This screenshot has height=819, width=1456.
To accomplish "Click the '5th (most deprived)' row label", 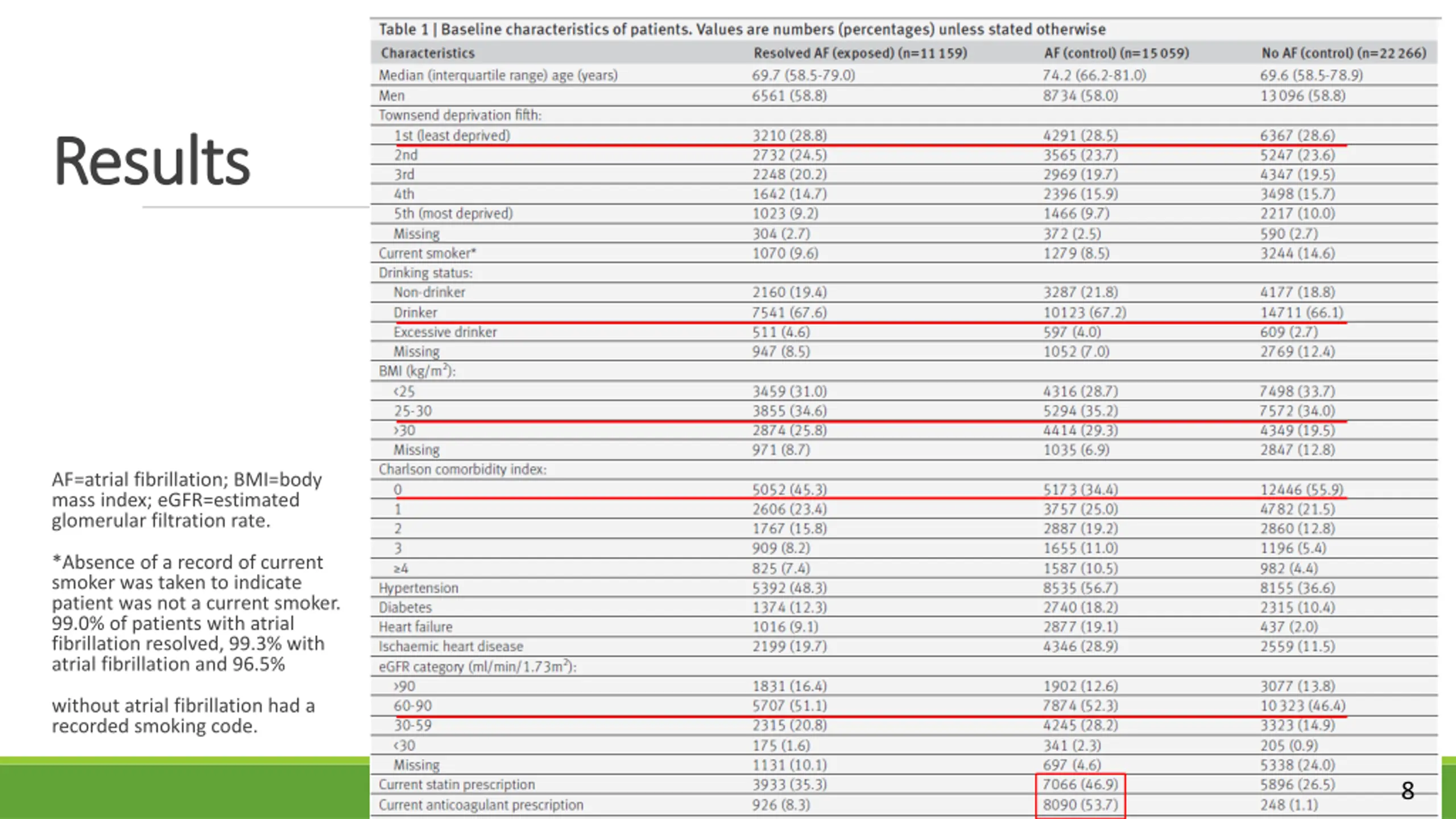I will pos(453,214).
